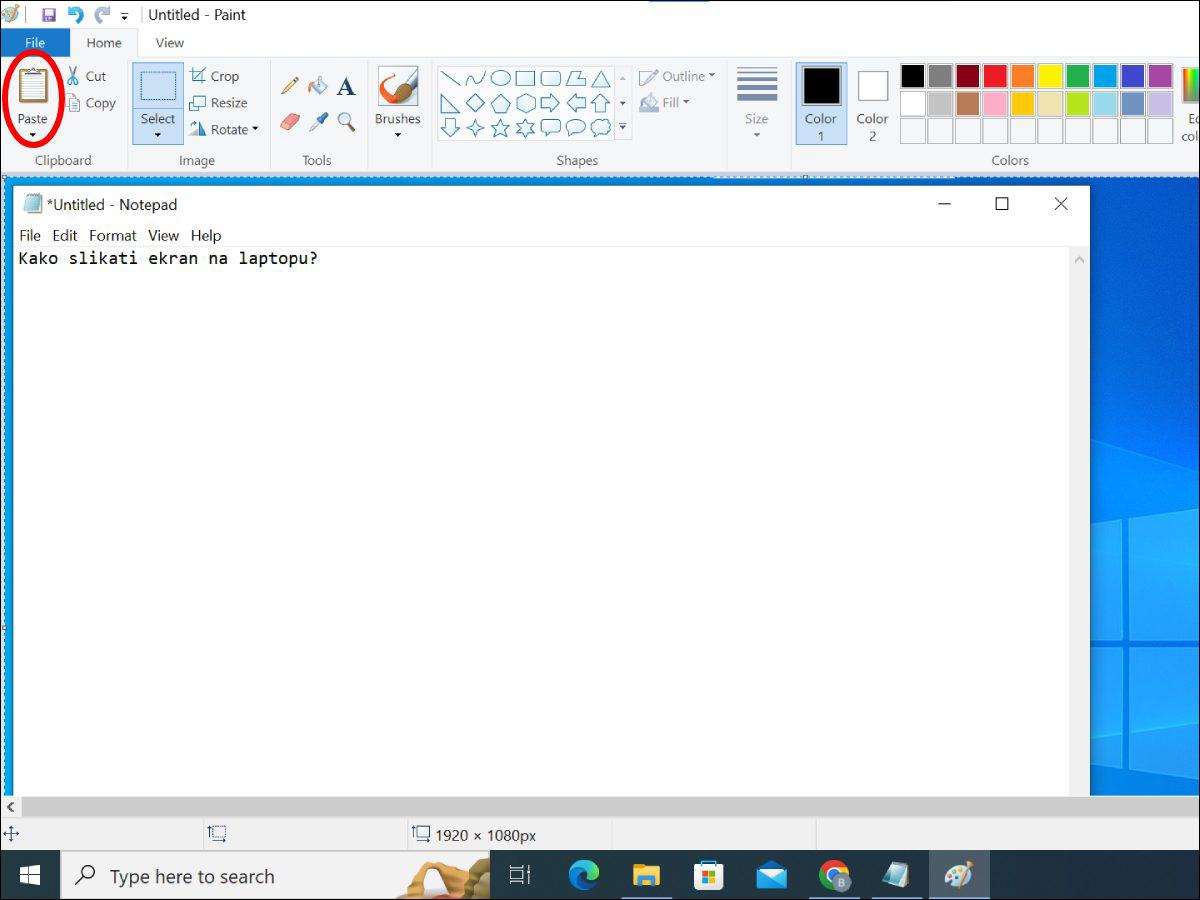Select the Fill with color bucket tool
Viewport: 1200px width, 900px height.
pyautogui.click(x=318, y=86)
